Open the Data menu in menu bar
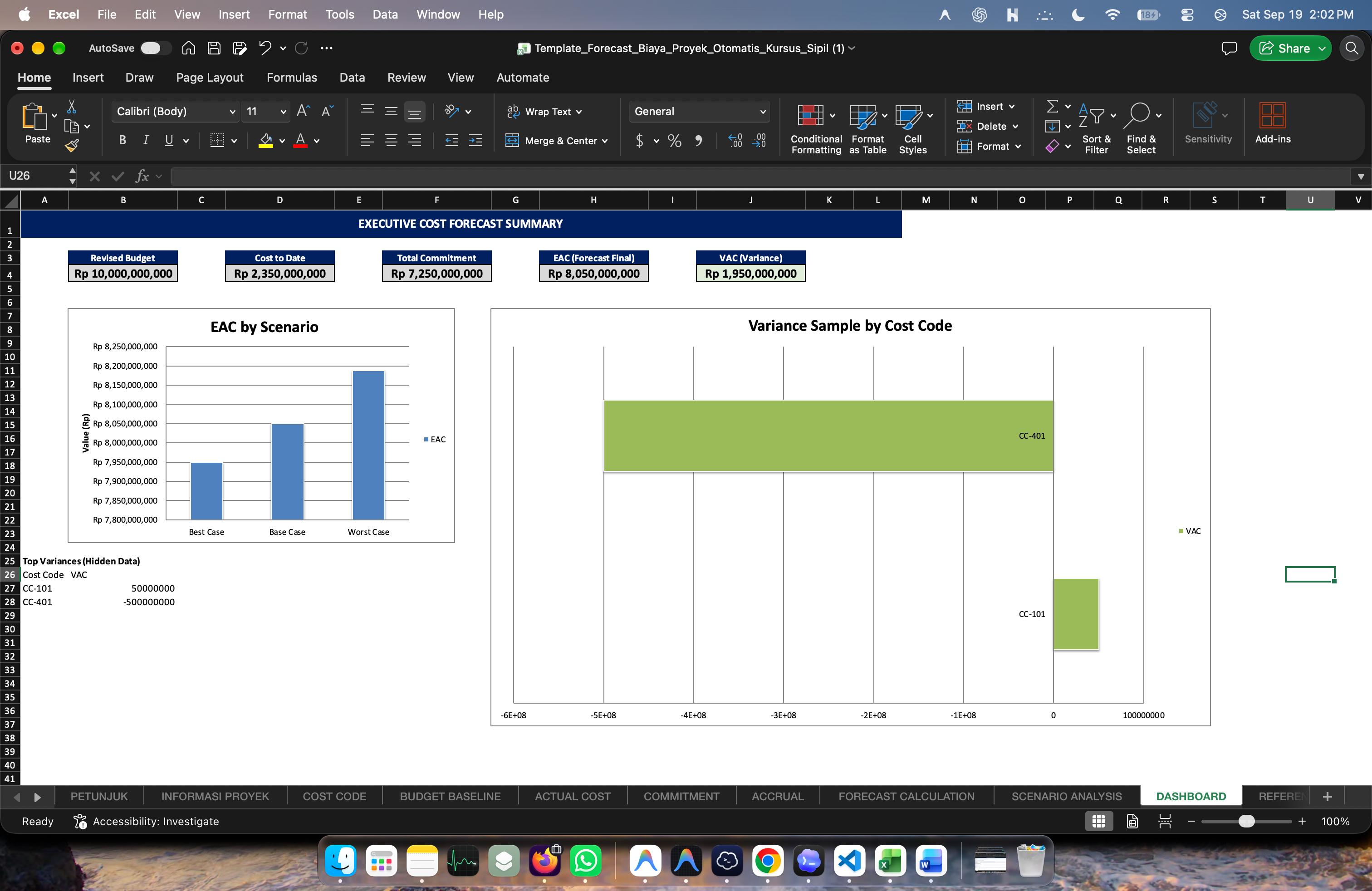 pyautogui.click(x=385, y=15)
